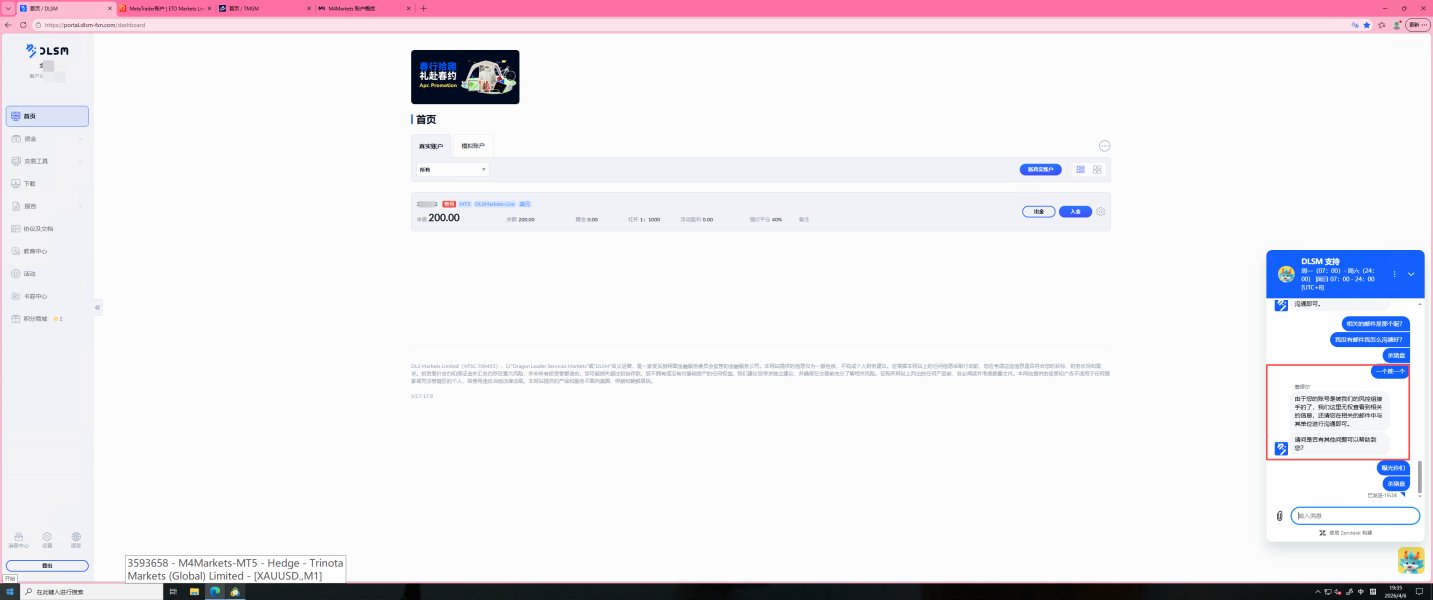1433x600 pixels.
Task: Click the 新真实账户 button
Action: (x=1040, y=170)
